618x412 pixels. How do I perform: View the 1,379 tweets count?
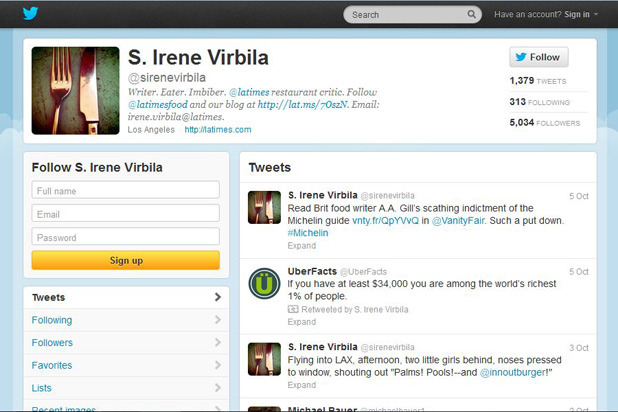point(538,81)
